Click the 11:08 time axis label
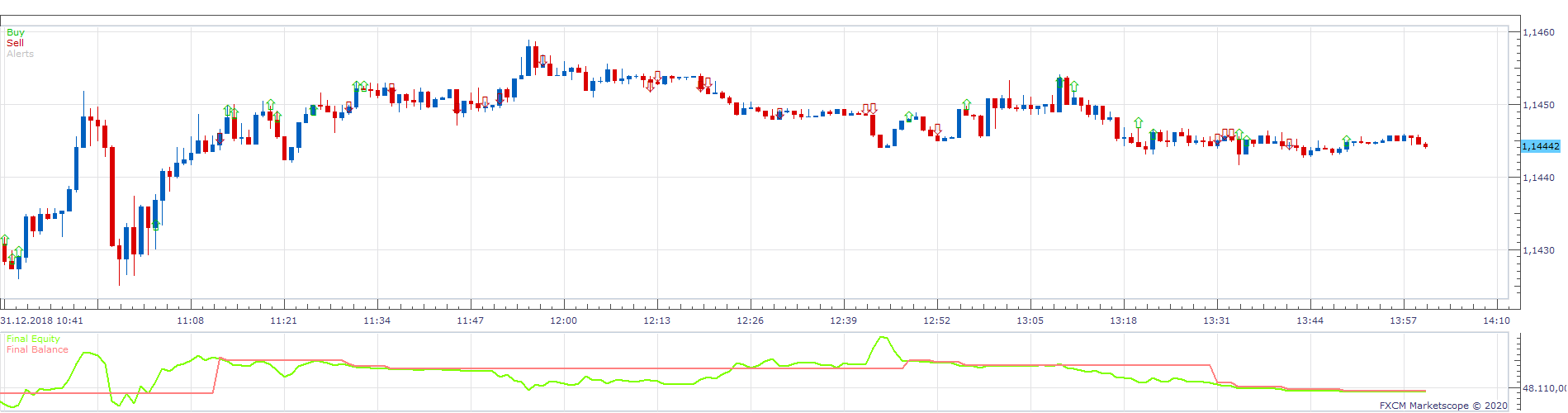1568x413 pixels. [191, 320]
